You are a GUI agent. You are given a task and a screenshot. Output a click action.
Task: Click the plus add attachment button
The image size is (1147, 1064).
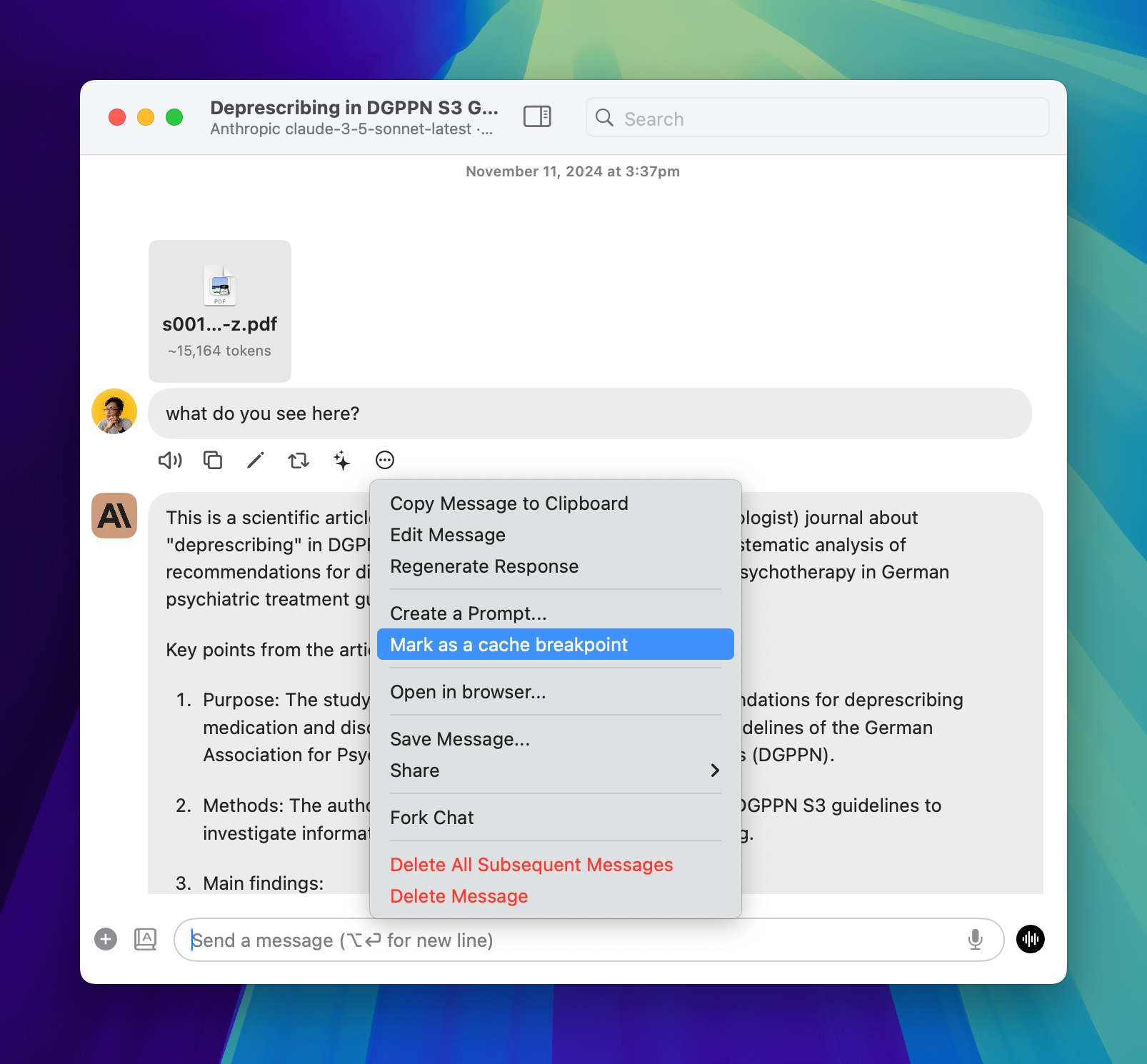point(106,939)
